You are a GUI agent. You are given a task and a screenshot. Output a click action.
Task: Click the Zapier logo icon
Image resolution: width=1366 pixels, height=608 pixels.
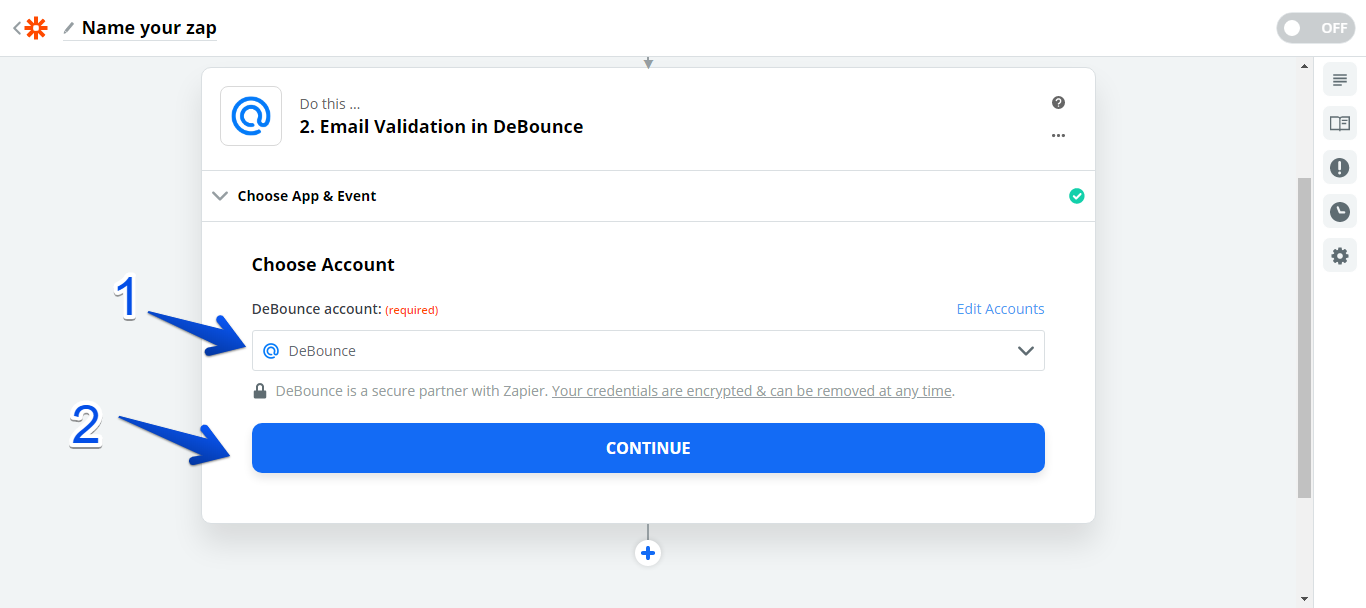pyautogui.click(x=36, y=28)
